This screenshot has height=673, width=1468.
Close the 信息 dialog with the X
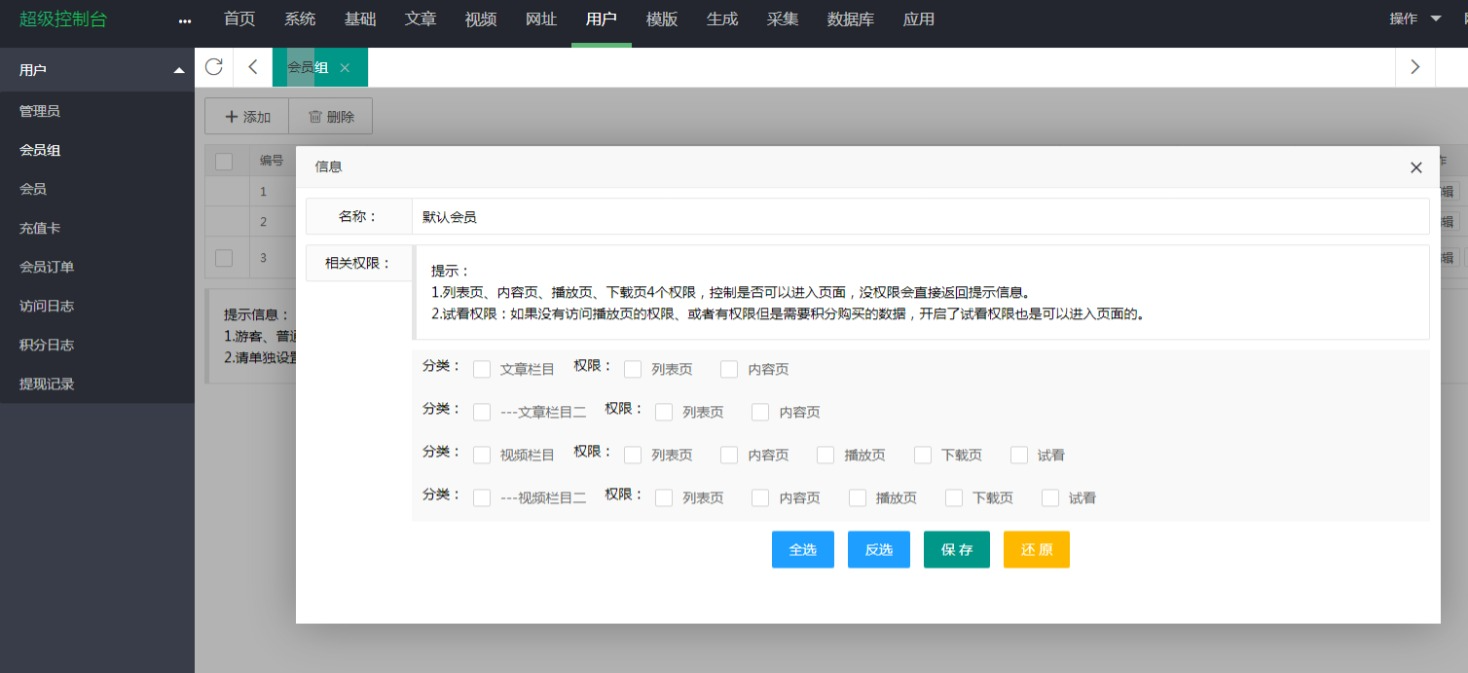pyautogui.click(x=1415, y=168)
